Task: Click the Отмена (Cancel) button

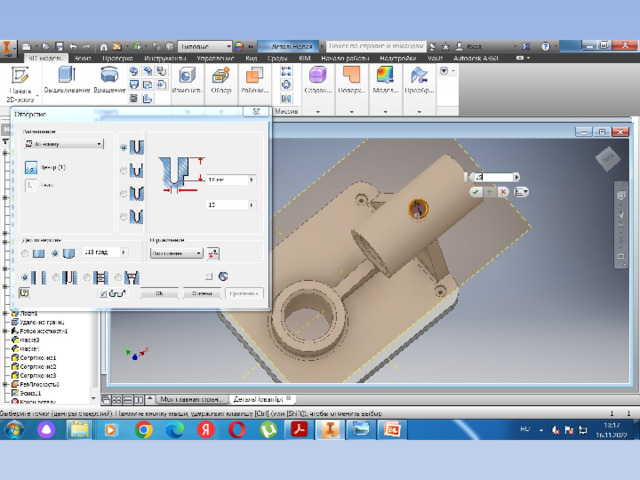Action: 202,293
